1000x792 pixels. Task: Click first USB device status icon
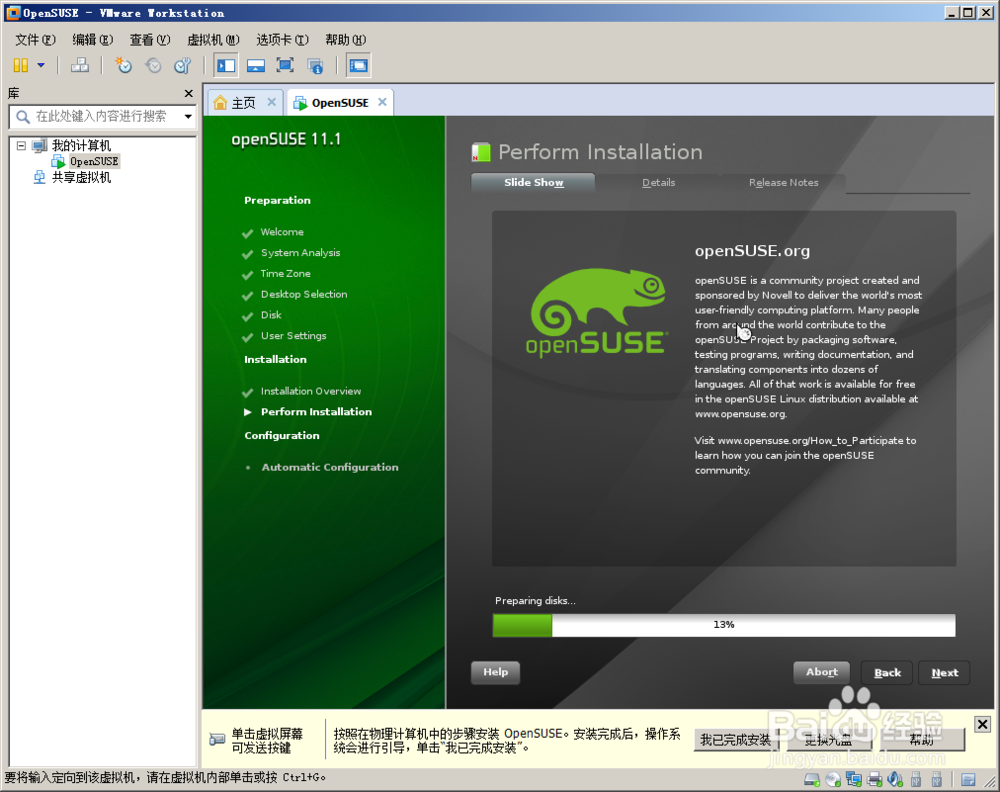916,779
